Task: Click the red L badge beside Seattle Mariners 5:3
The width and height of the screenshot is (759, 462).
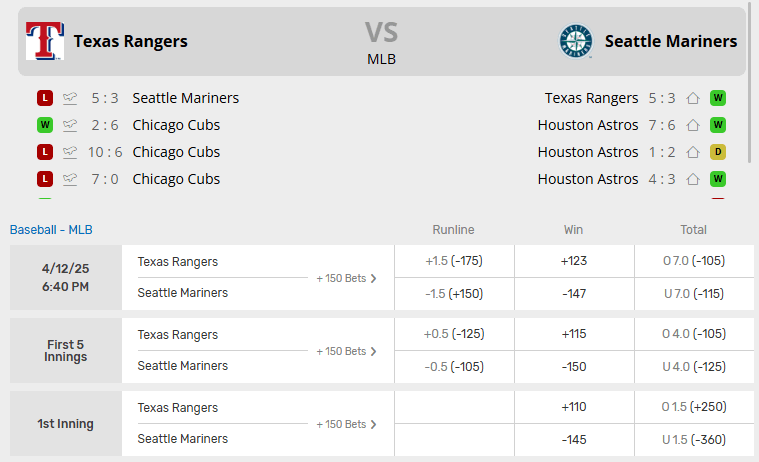Action: pos(44,98)
